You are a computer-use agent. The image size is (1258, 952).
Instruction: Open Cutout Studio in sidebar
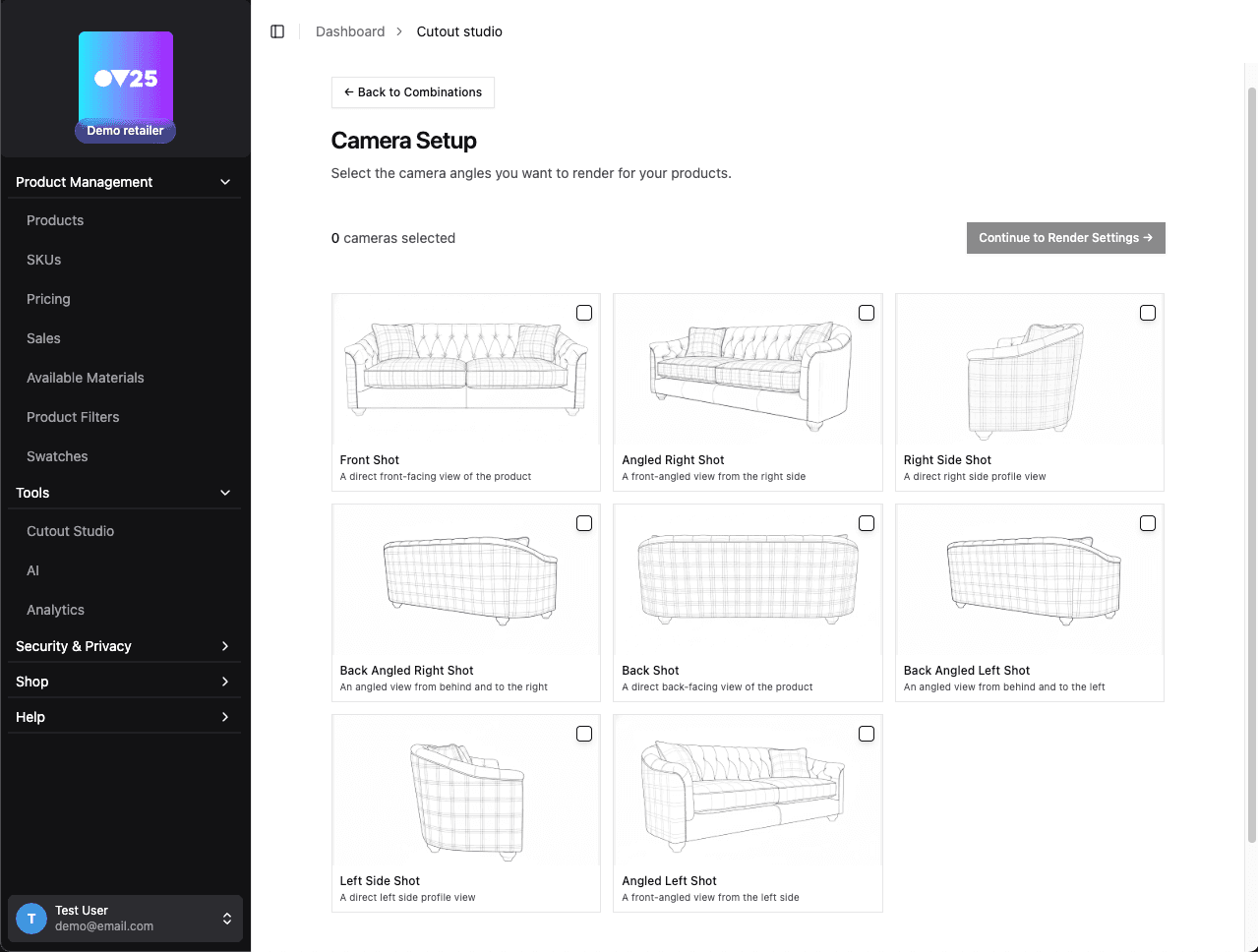tap(70, 531)
